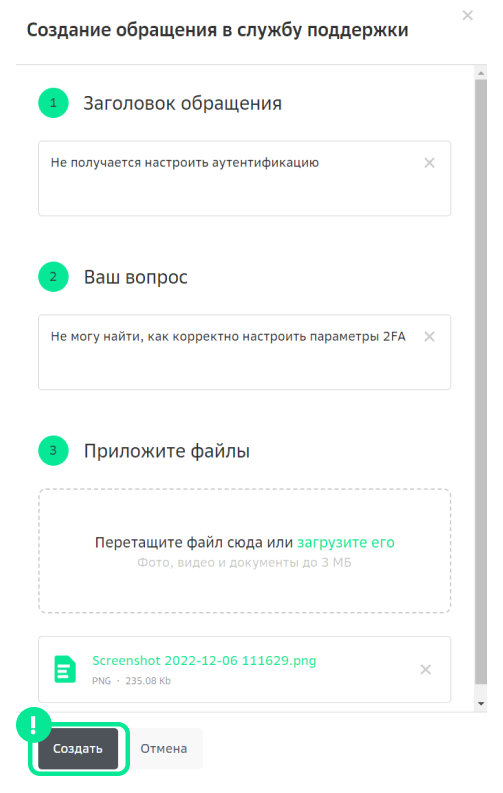The width and height of the screenshot is (503, 793).
Task: Focus the Ваш вопрос text field
Action: coord(245,352)
